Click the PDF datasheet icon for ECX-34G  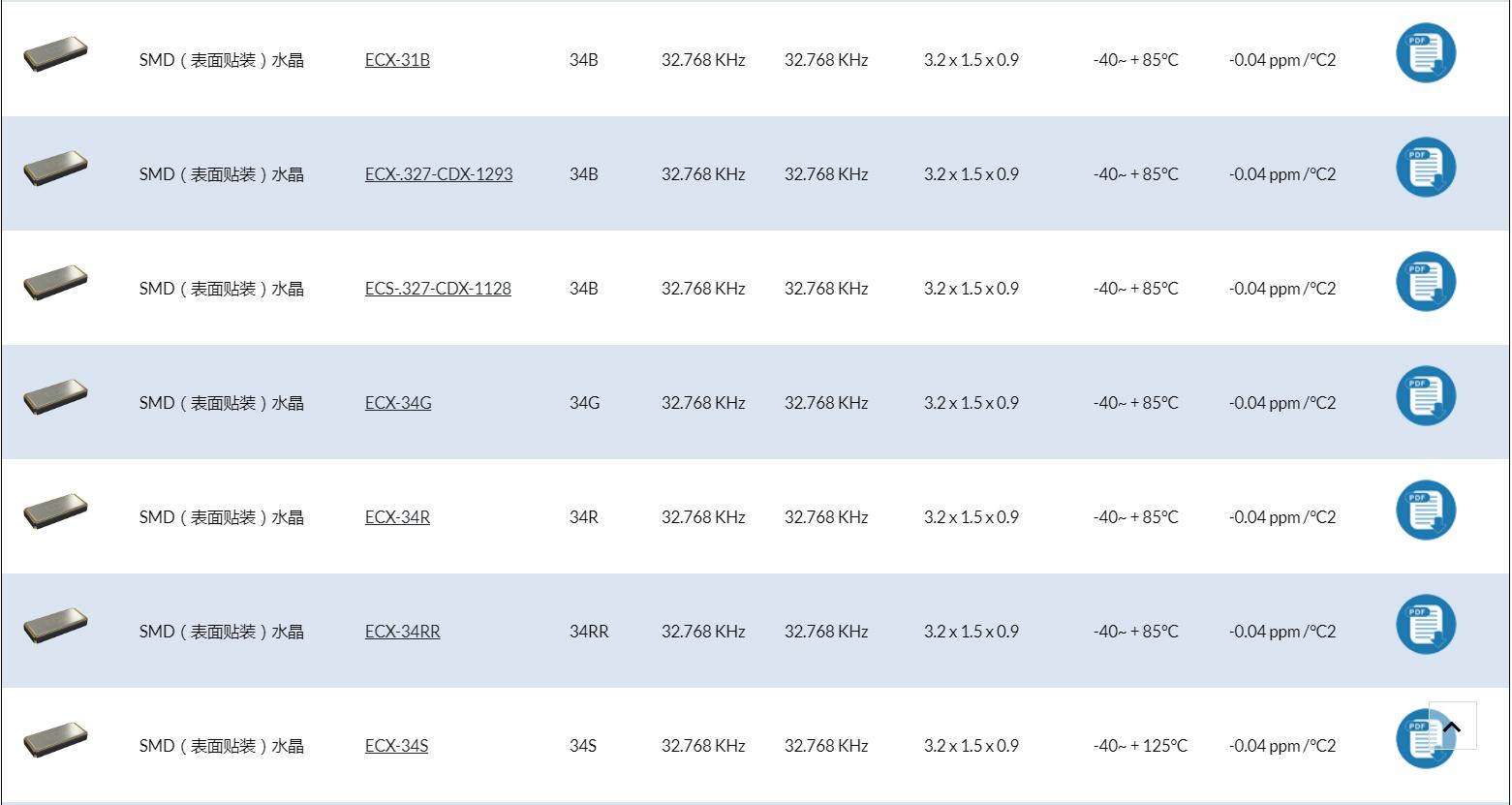1426,395
